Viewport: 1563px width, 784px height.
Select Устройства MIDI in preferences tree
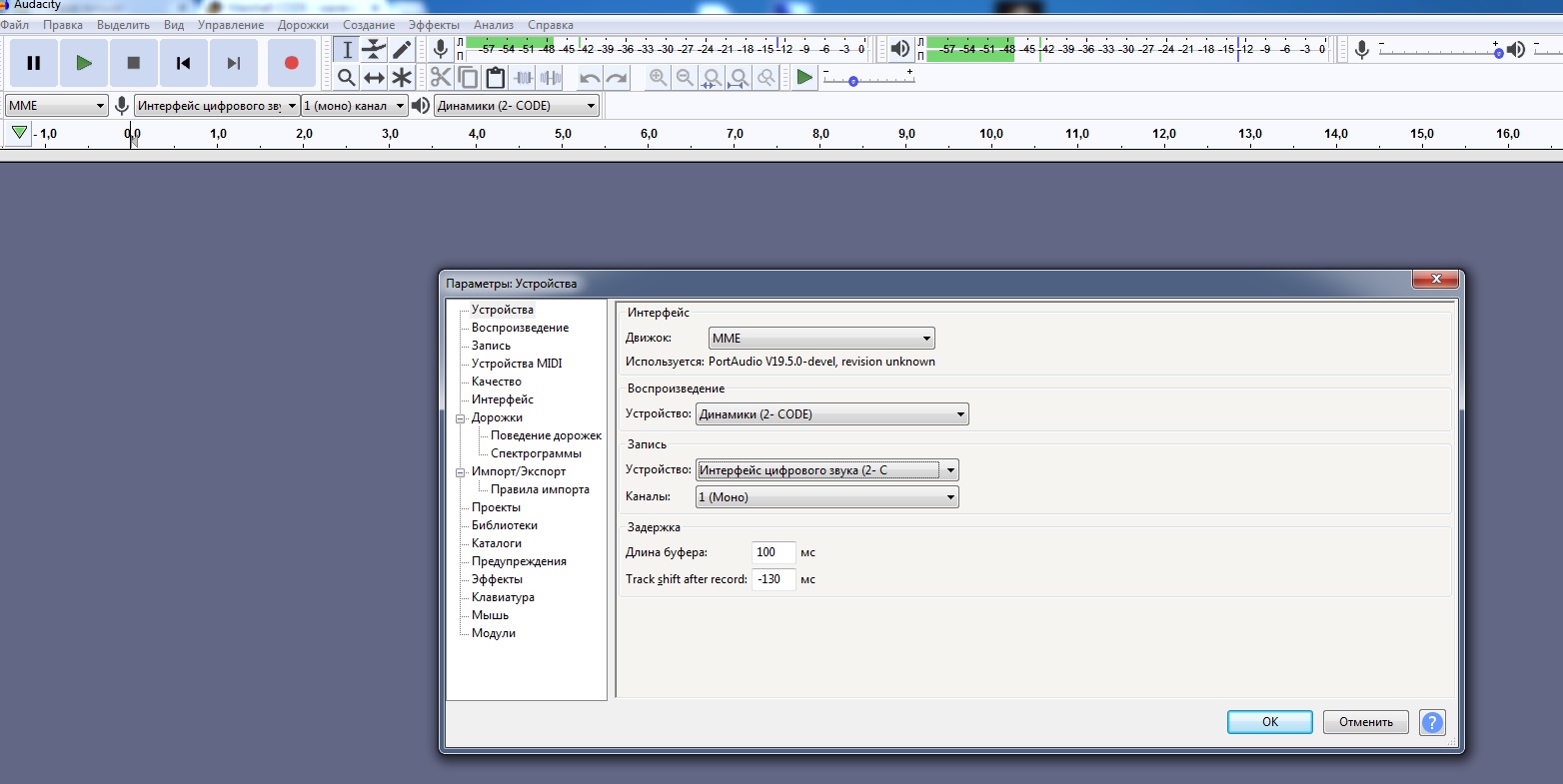(517, 364)
